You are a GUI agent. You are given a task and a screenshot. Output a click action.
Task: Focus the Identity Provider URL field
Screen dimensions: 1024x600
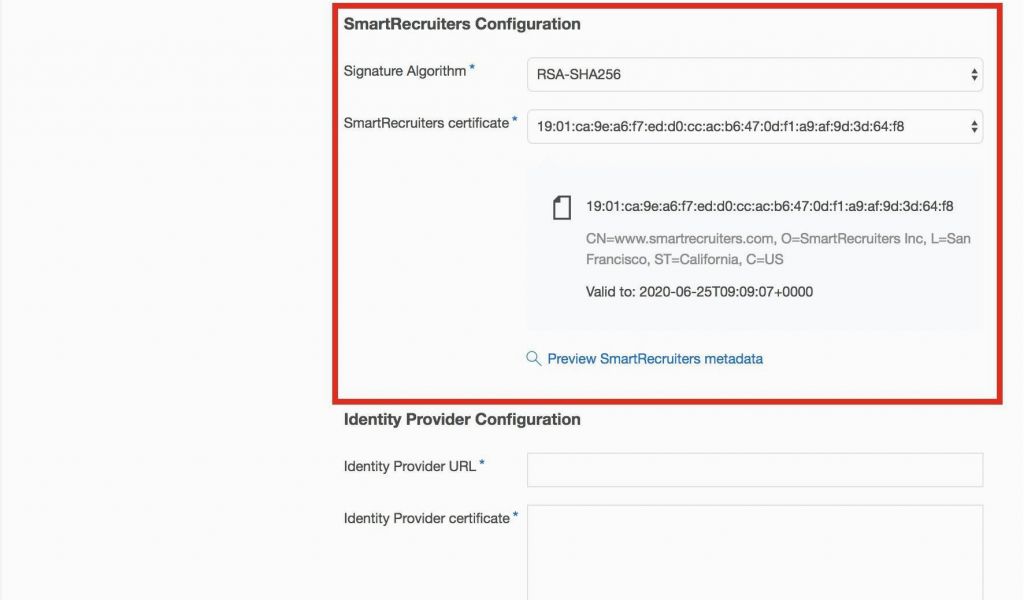tap(754, 470)
